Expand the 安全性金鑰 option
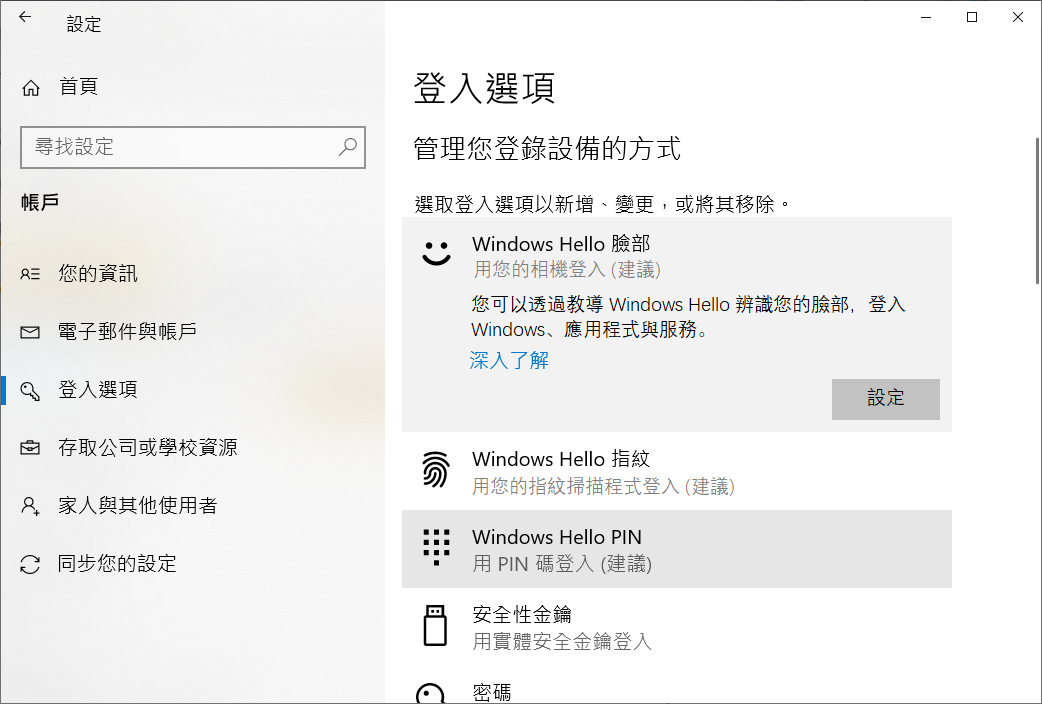The width and height of the screenshot is (1042, 704). [x=677, y=626]
